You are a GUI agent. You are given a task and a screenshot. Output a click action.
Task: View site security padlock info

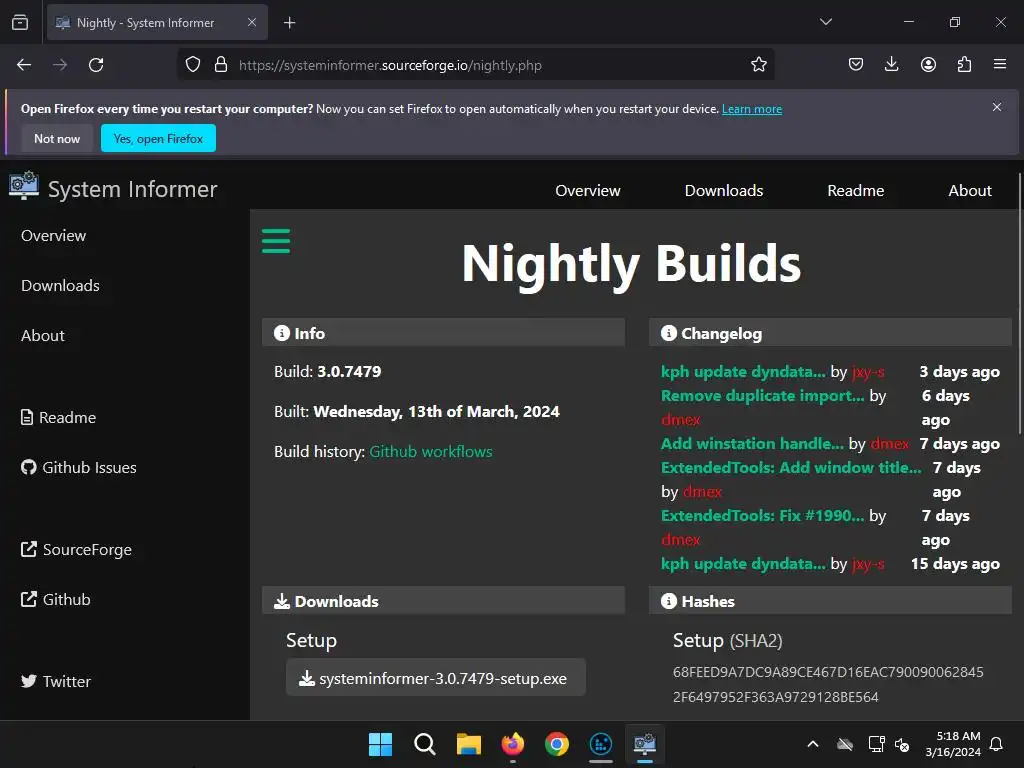tap(221, 65)
